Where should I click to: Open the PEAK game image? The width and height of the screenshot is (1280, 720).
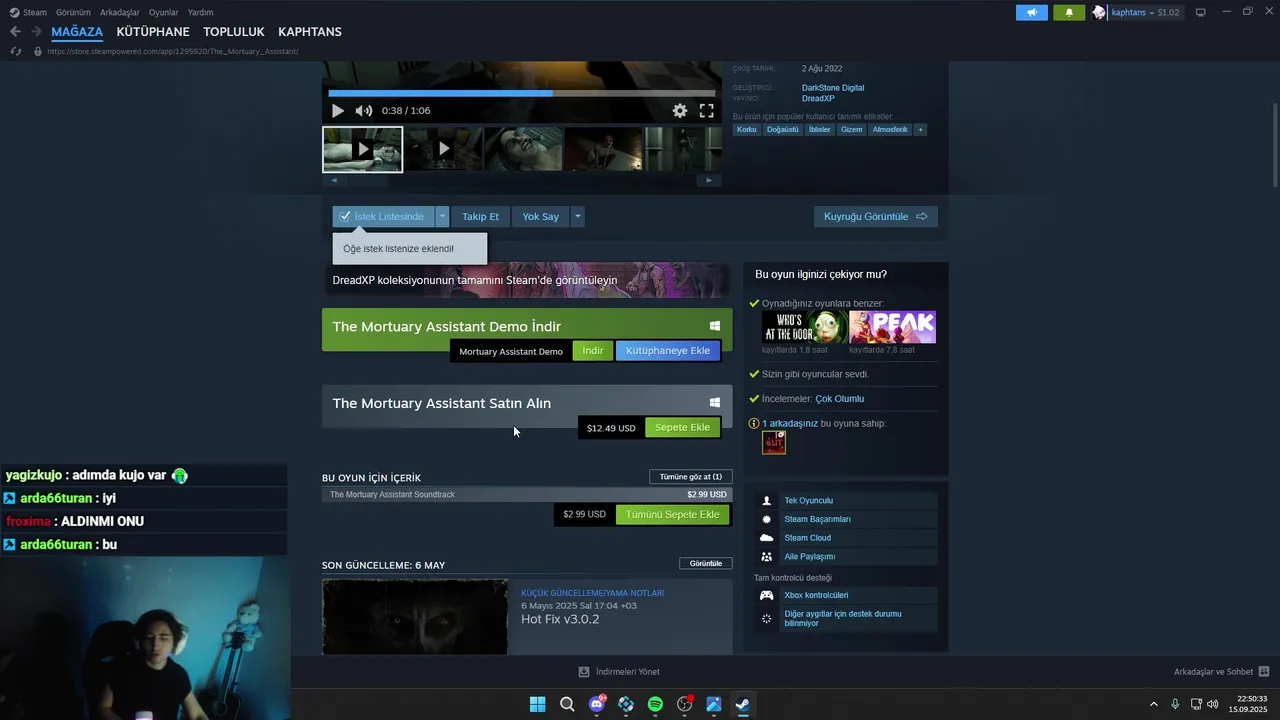click(893, 327)
